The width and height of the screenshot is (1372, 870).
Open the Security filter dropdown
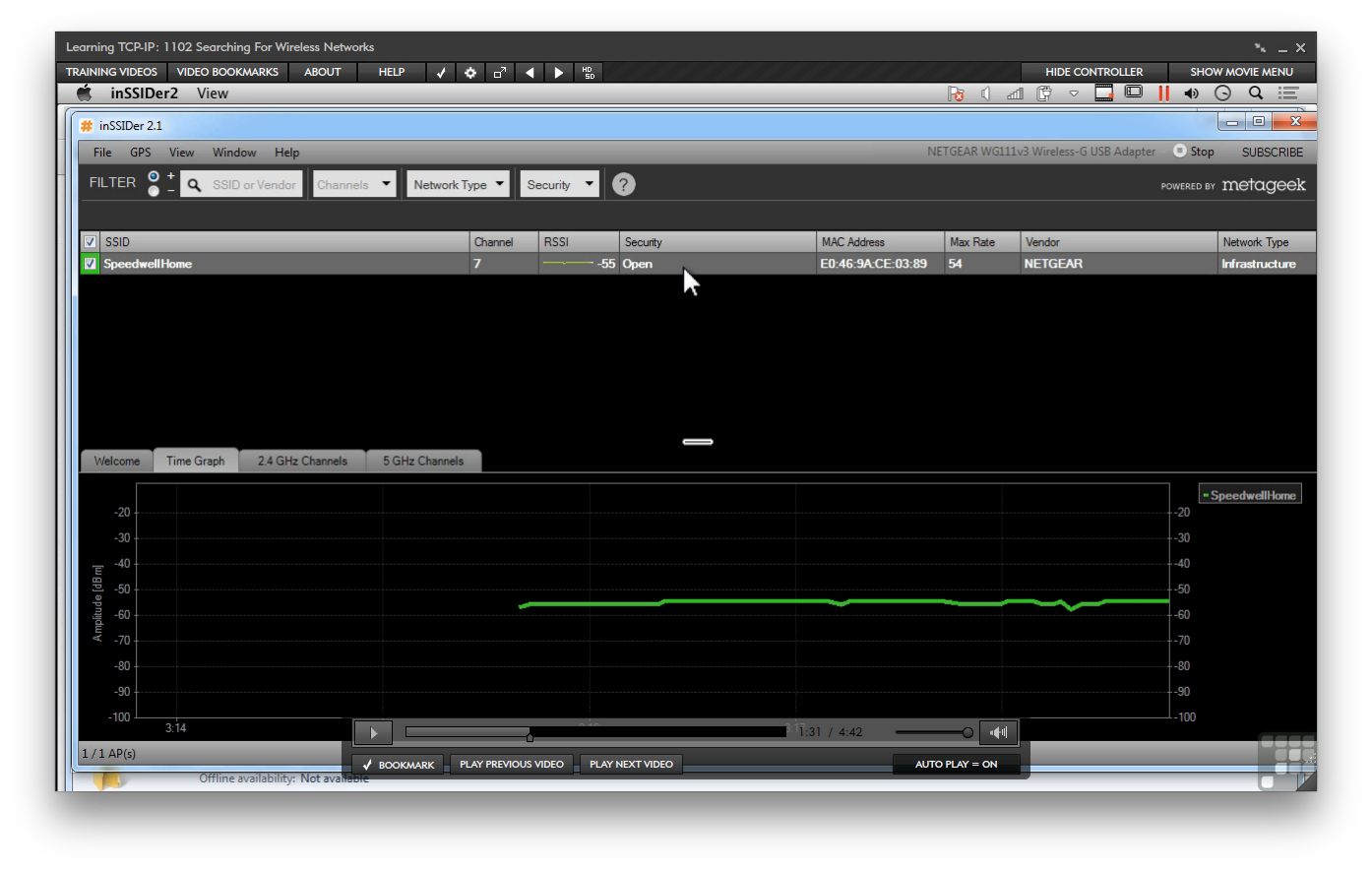559,184
